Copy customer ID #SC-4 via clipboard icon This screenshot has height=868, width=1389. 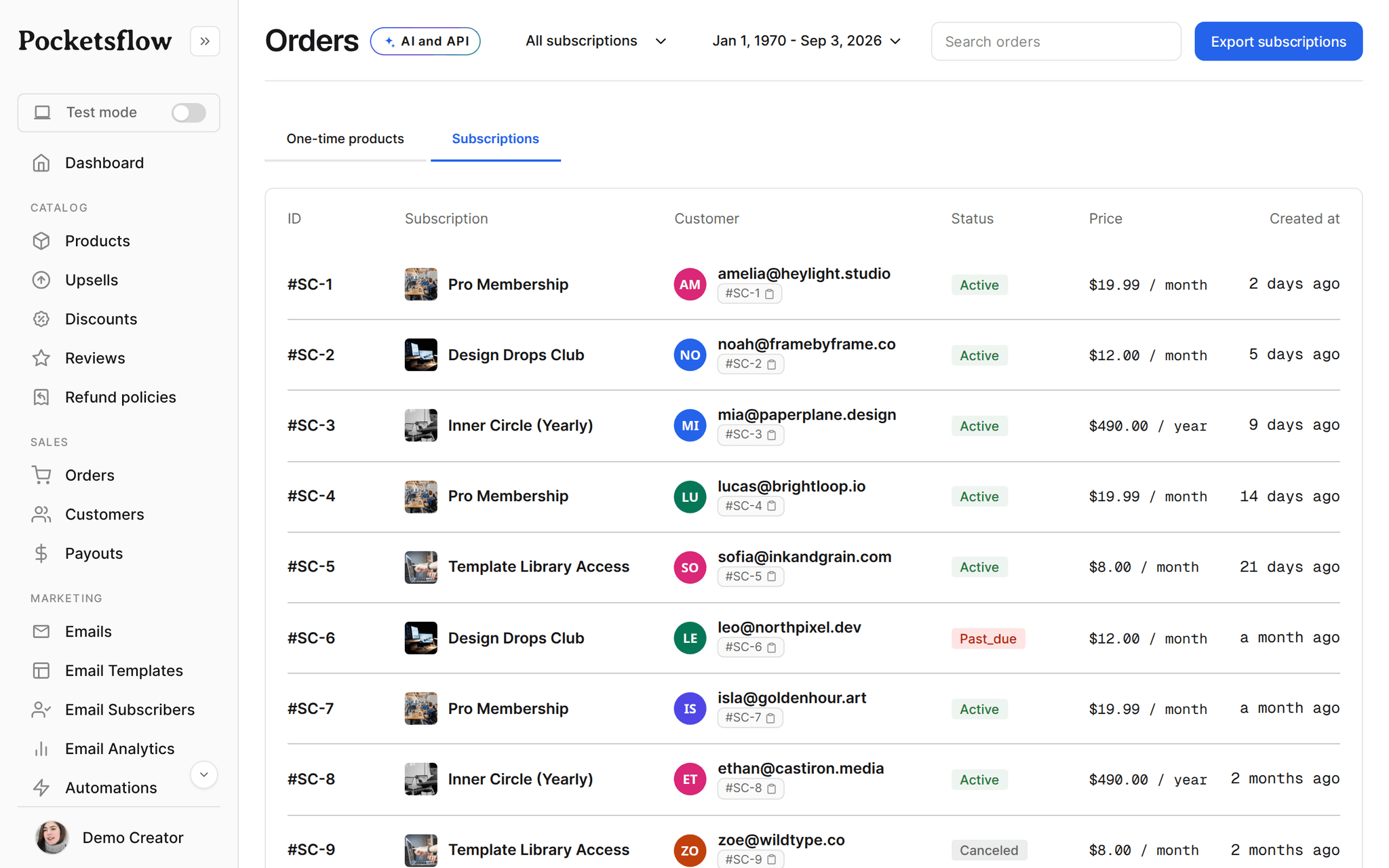click(771, 506)
